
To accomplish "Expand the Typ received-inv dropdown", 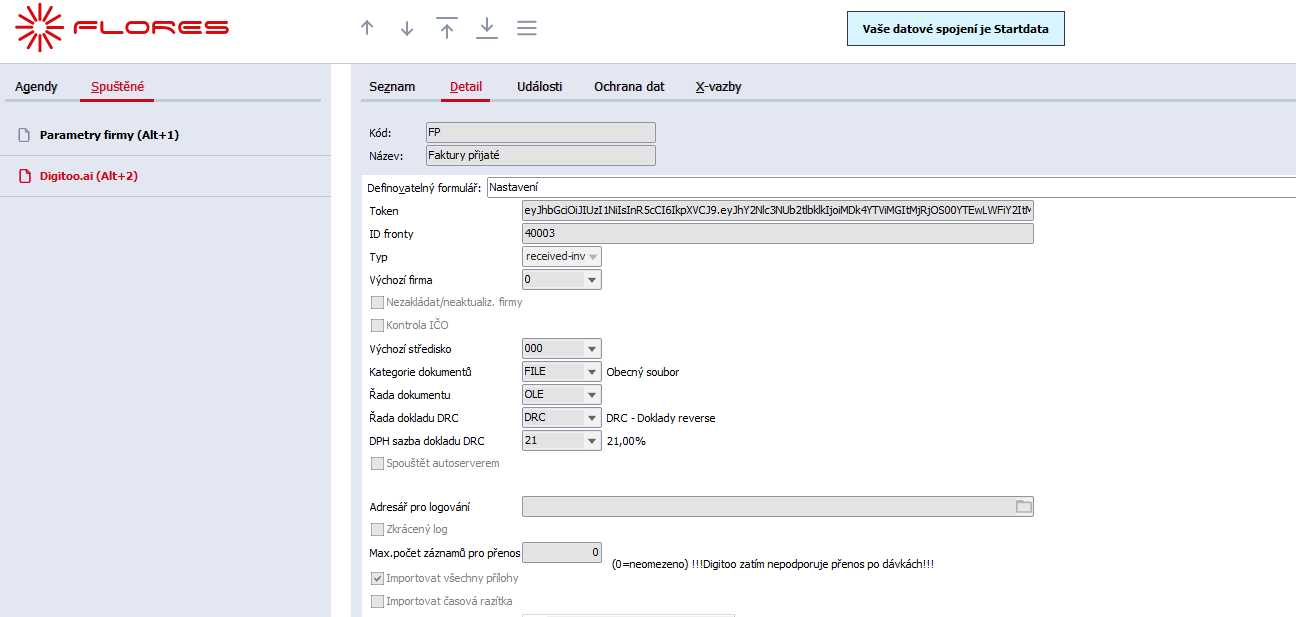I will (593, 257).
